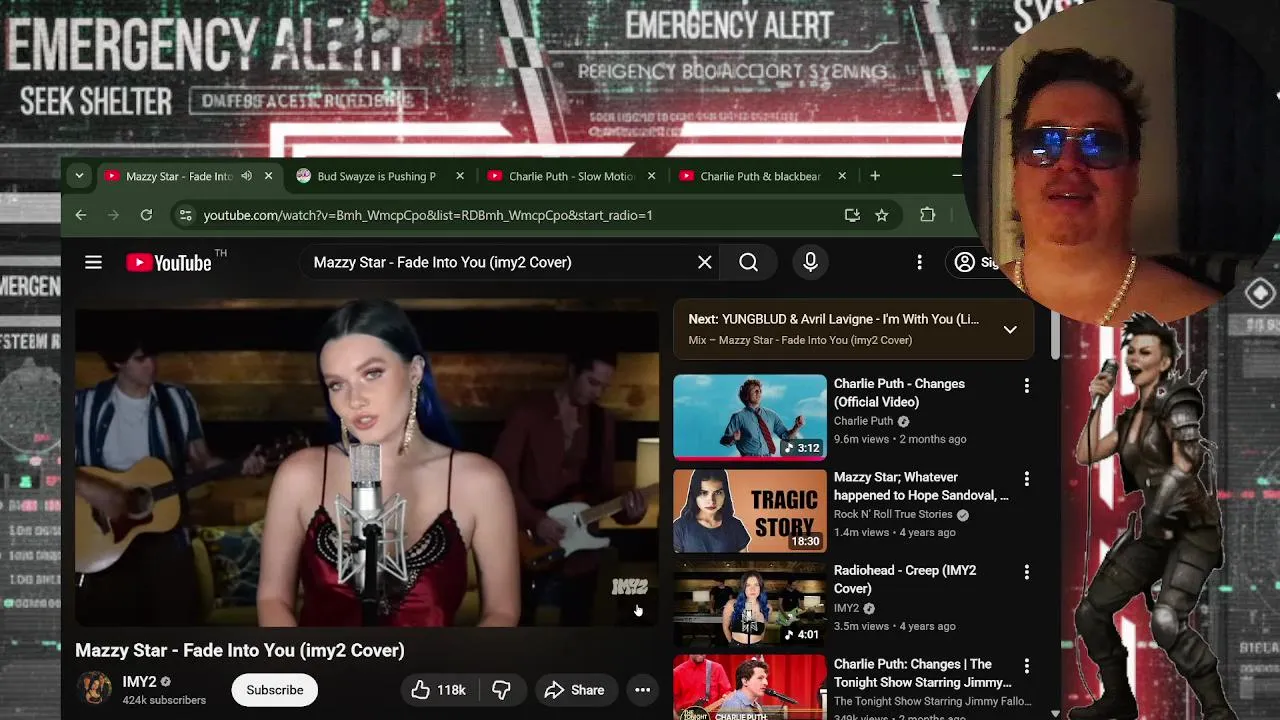Switch to Charlie Puth & blackbear tab
The height and width of the screenshot is (720, 1280).
point(760,176)
